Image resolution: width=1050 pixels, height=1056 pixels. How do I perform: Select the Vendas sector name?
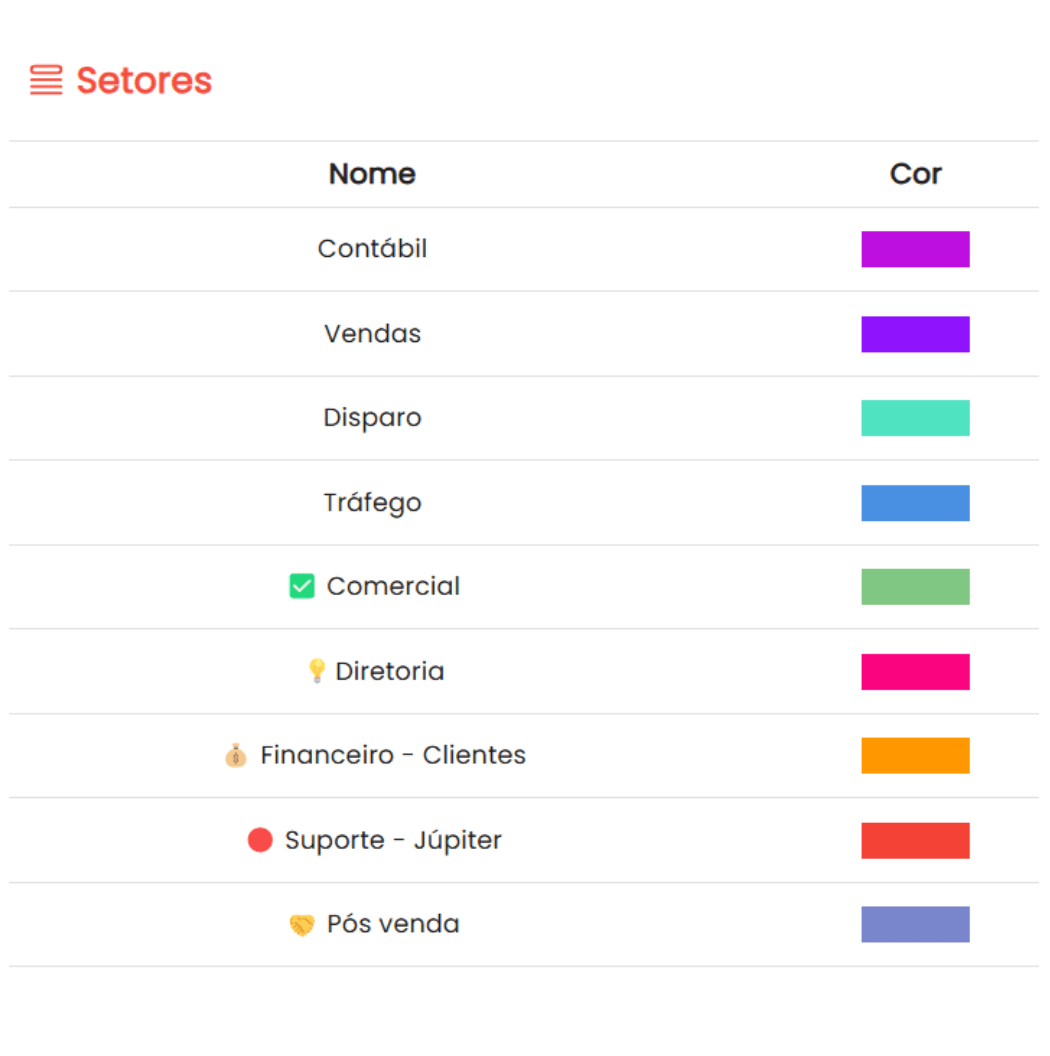coord(372,333)
